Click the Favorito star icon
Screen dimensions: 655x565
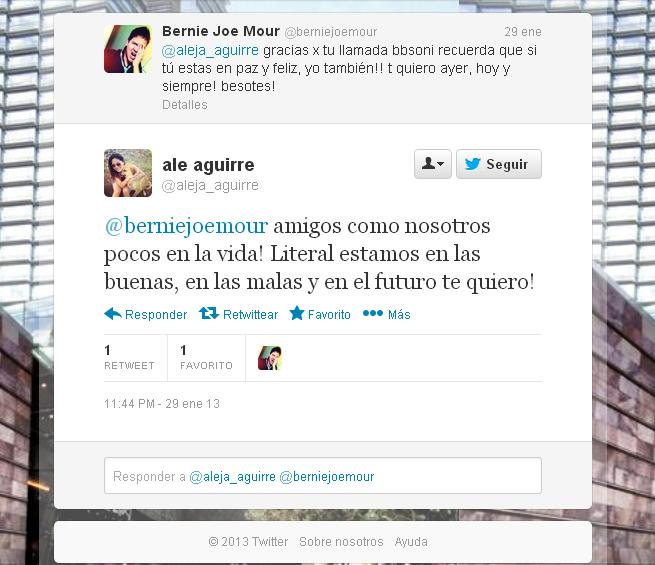pyautogui.click(x=297, y=313)
